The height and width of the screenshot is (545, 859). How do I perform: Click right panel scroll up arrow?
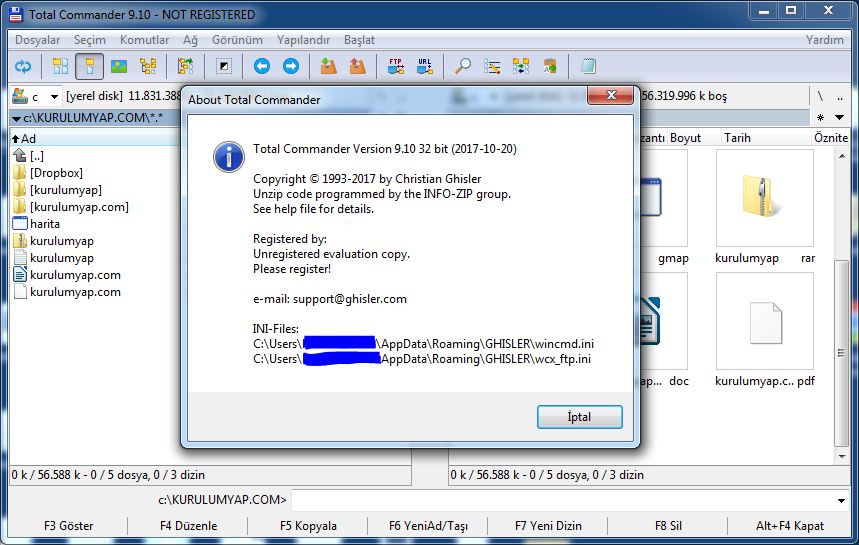tap(841, 157)
